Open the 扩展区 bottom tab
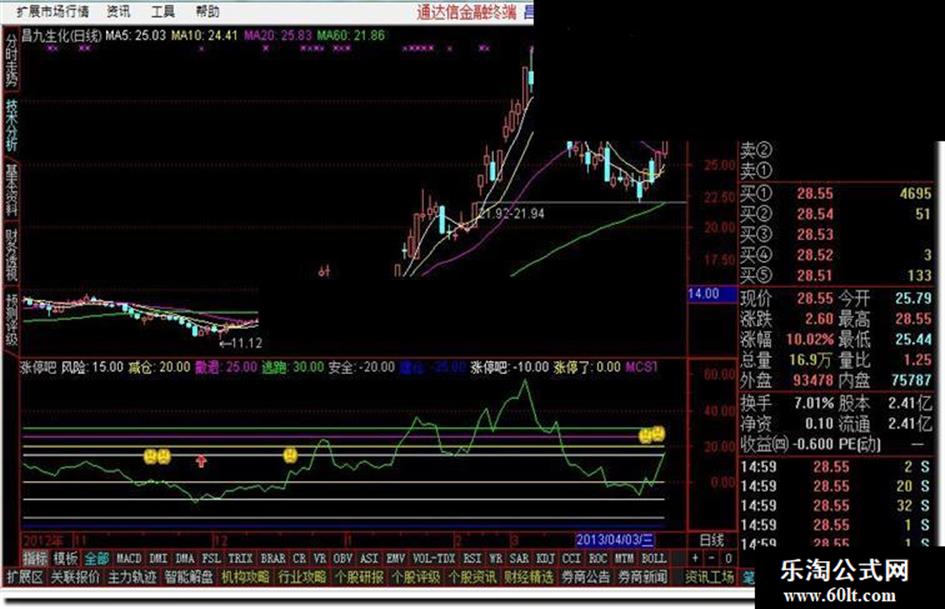Viewport: 945px width, 609px height. [25, 577]
